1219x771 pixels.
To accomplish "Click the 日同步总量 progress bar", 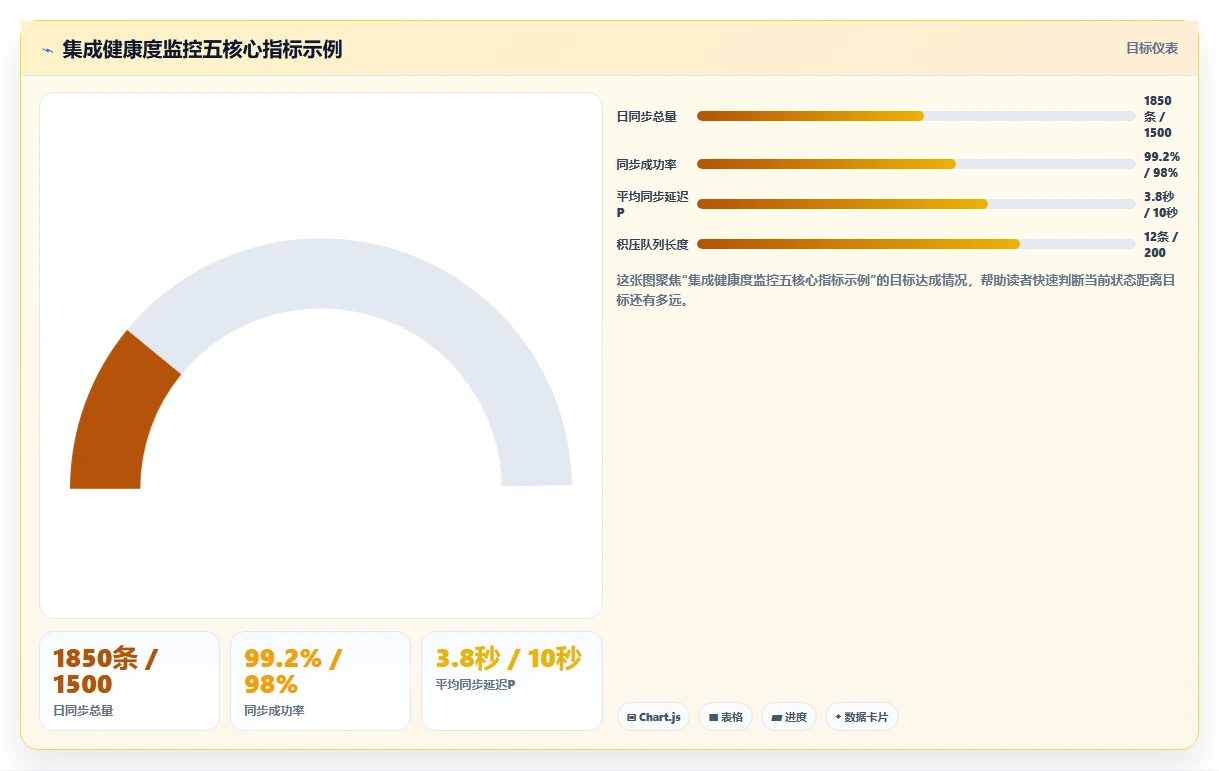I will 916,116.
